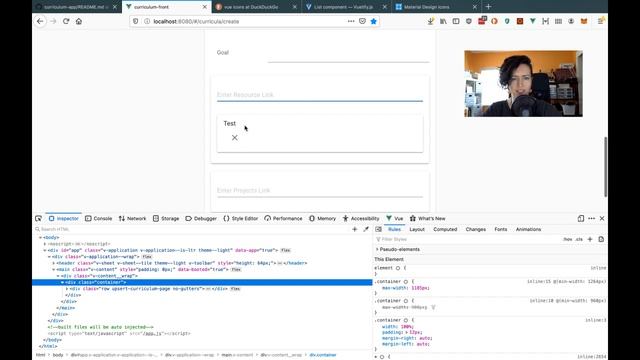The image size is (640, 360).
Task: Select body in the breadcrumb trail
Action: (58, 355)
